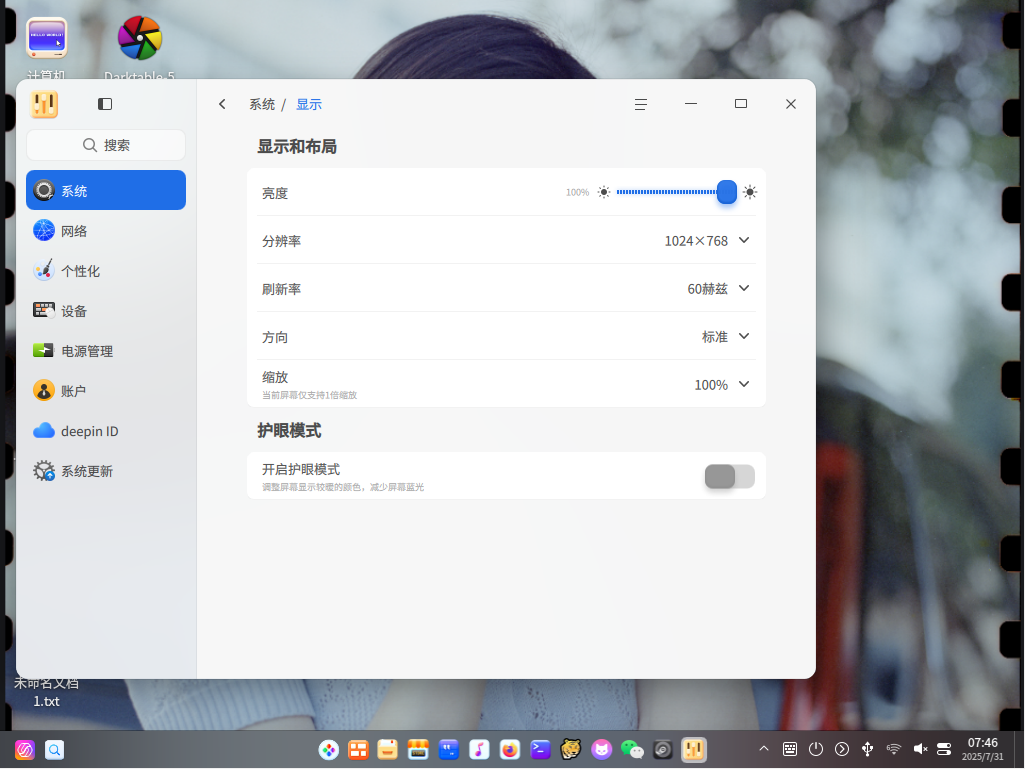This screenshot has height=769, width=1025.
Task: Open the taskbar search magnifier
Action: [x=54, y=749]
